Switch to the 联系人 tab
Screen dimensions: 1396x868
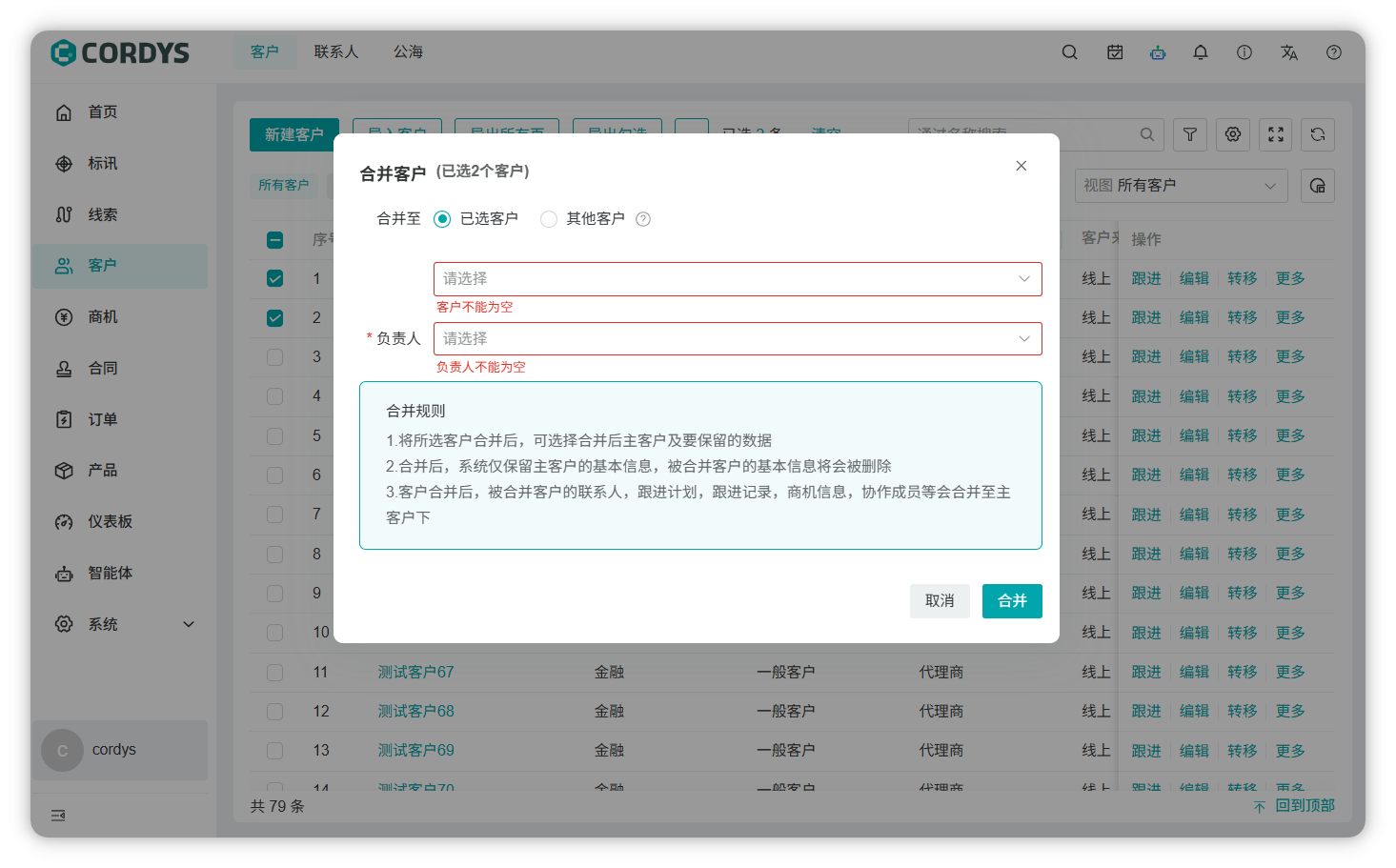[x=336, y=52]
